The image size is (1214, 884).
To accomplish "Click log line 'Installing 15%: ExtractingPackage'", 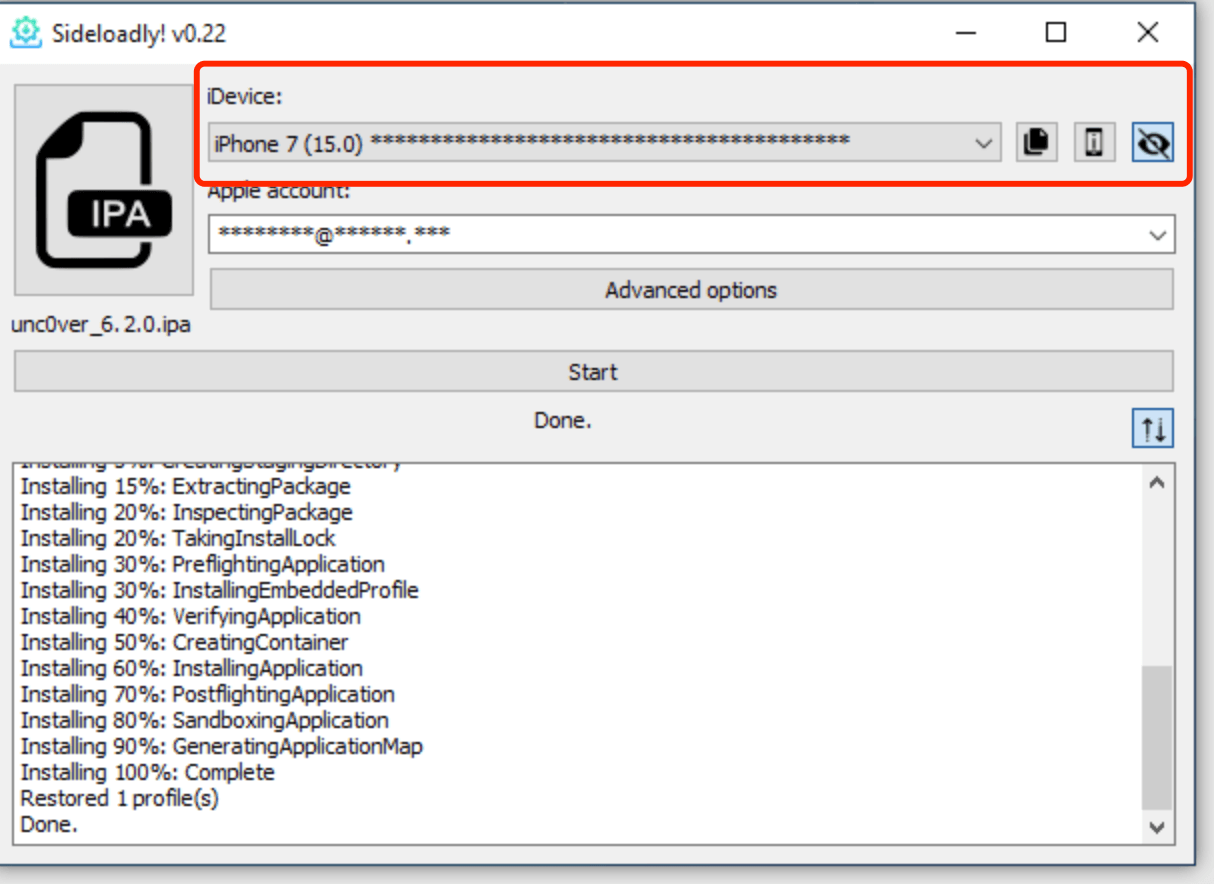I will coord(186,487).
